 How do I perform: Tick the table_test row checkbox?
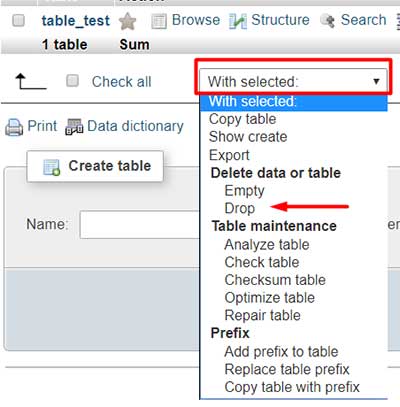pyautogui.click(x=18, y=20)
